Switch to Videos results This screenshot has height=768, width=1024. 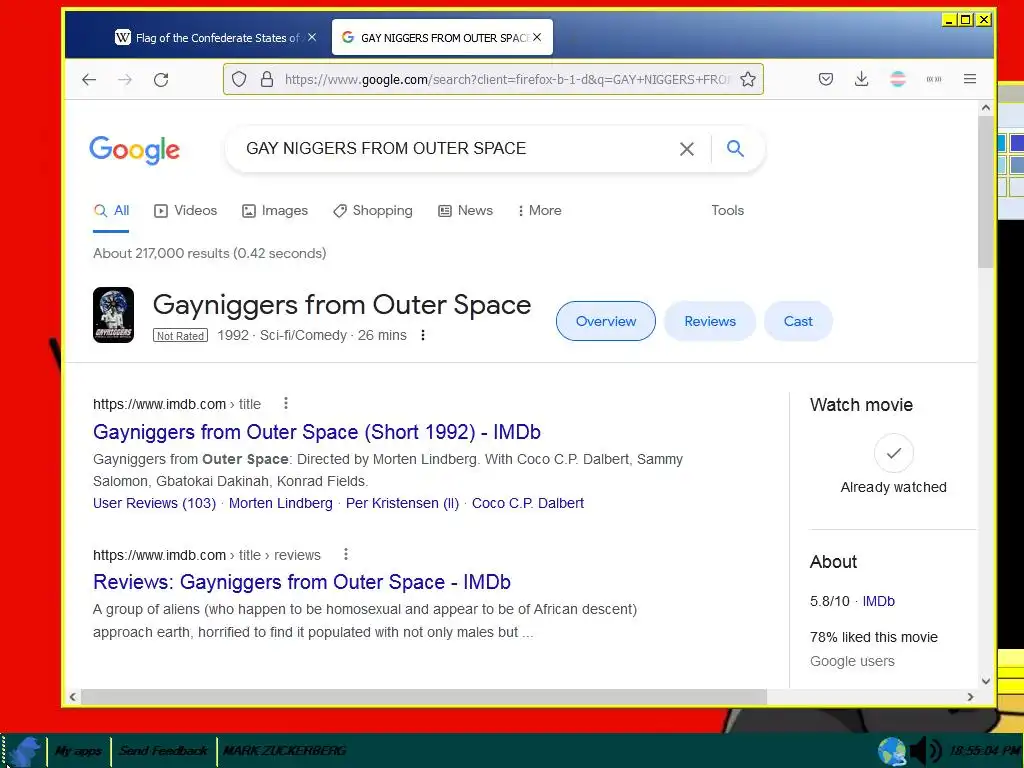coord(185,210)
